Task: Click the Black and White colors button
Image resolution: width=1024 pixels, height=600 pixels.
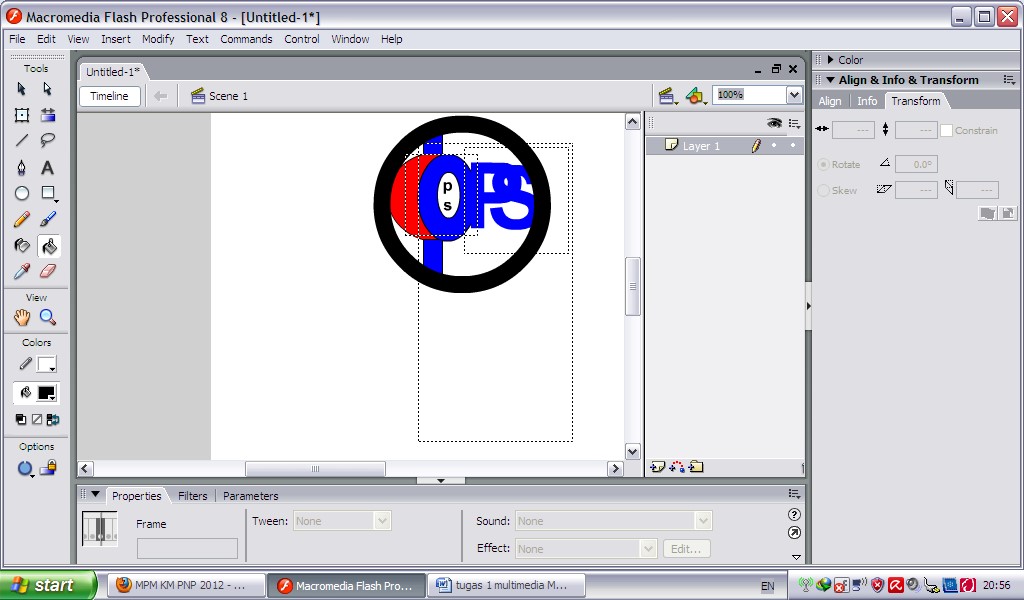Action: click(x=20, y=419)
